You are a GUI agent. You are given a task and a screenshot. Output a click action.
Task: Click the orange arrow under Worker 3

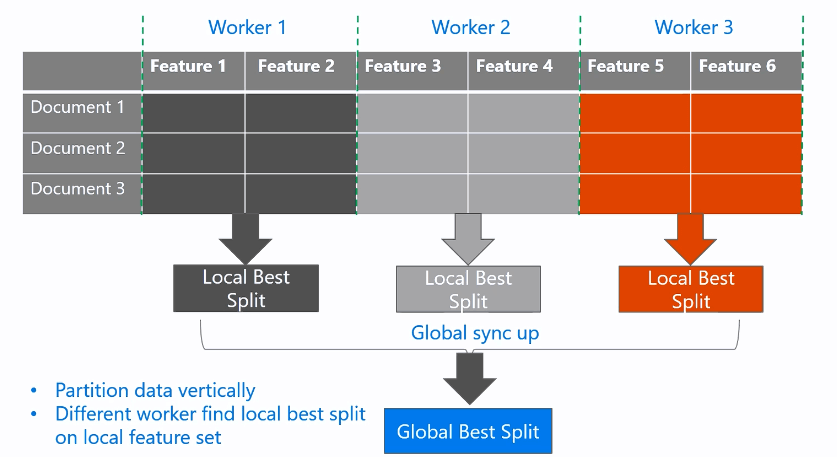click(x=691, y=239)
